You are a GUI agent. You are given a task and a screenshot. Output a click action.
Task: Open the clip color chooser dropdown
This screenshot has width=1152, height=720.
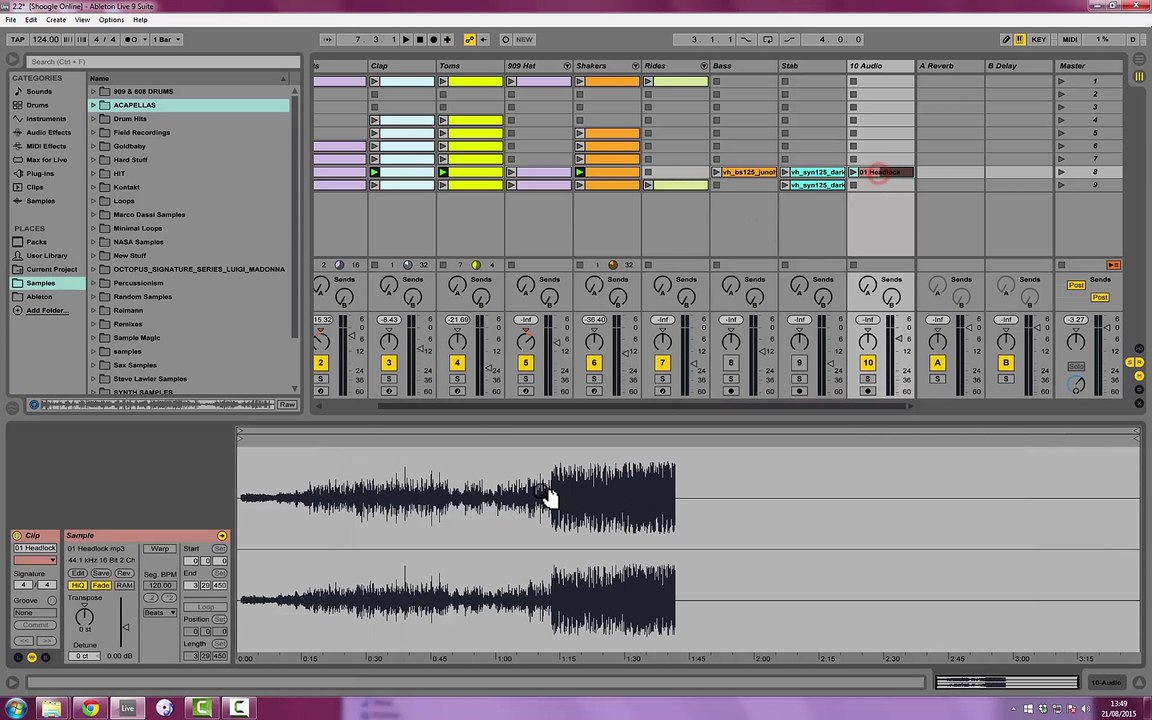pos(35,561)
